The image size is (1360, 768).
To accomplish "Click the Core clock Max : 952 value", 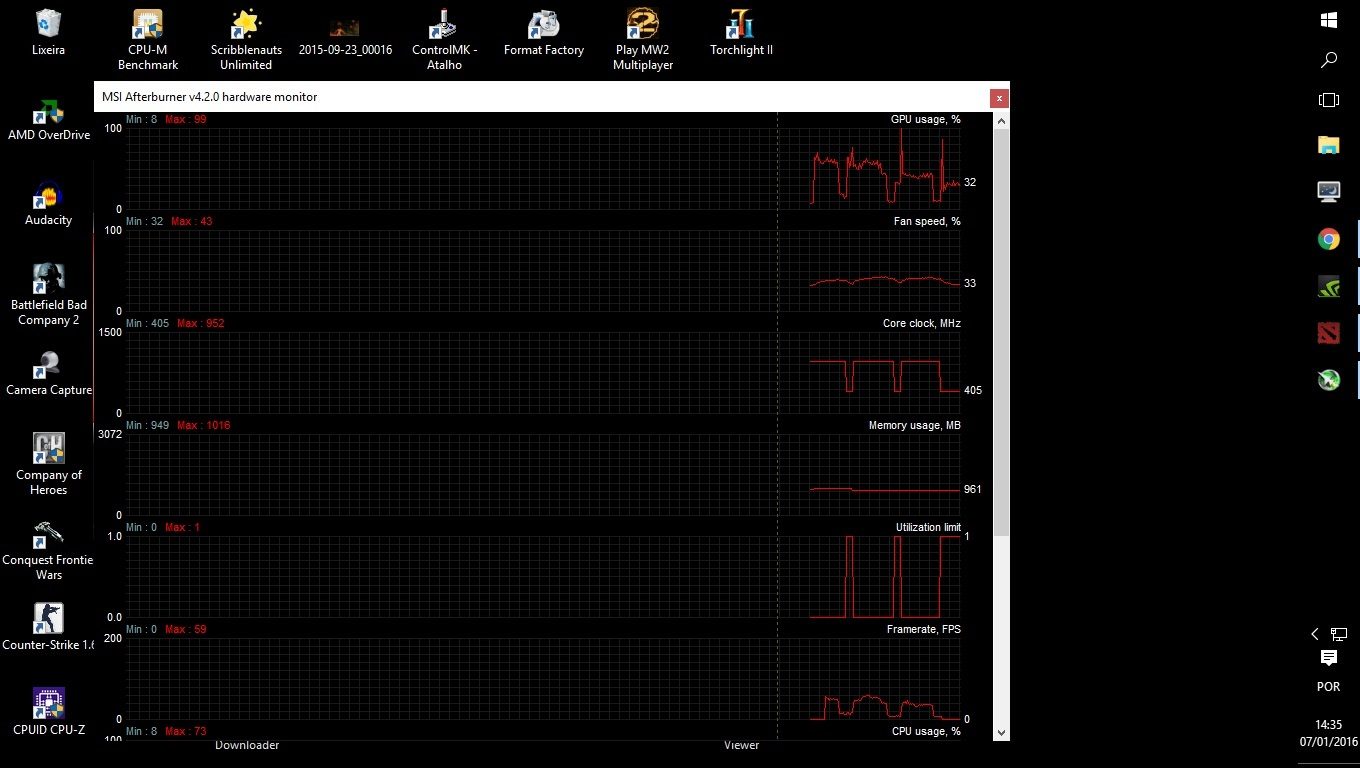I will point(201,323).
